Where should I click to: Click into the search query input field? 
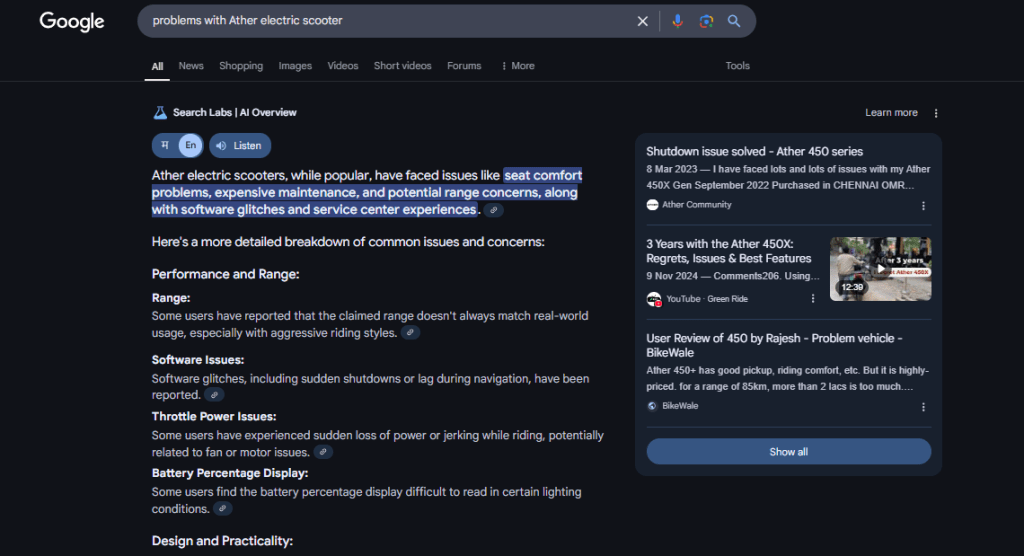pyautogui.click(x=390, y=21)
